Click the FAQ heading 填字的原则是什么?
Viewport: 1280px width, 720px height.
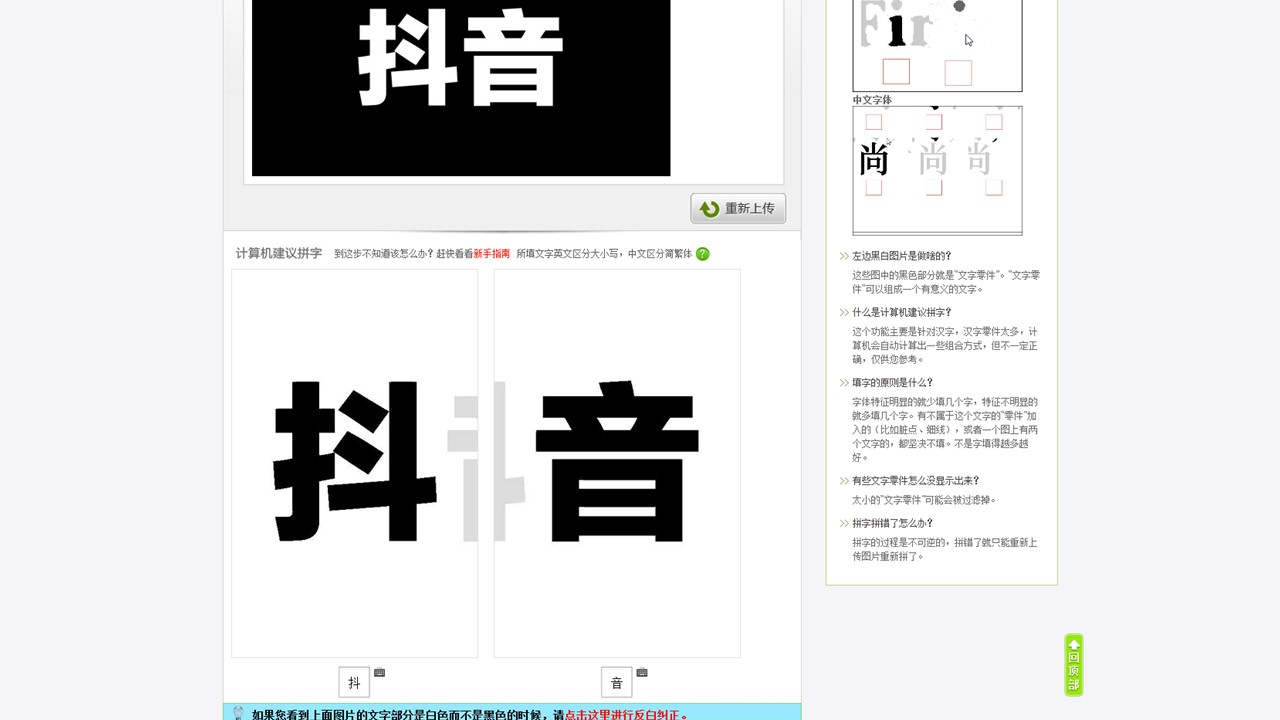click(892, 382)
